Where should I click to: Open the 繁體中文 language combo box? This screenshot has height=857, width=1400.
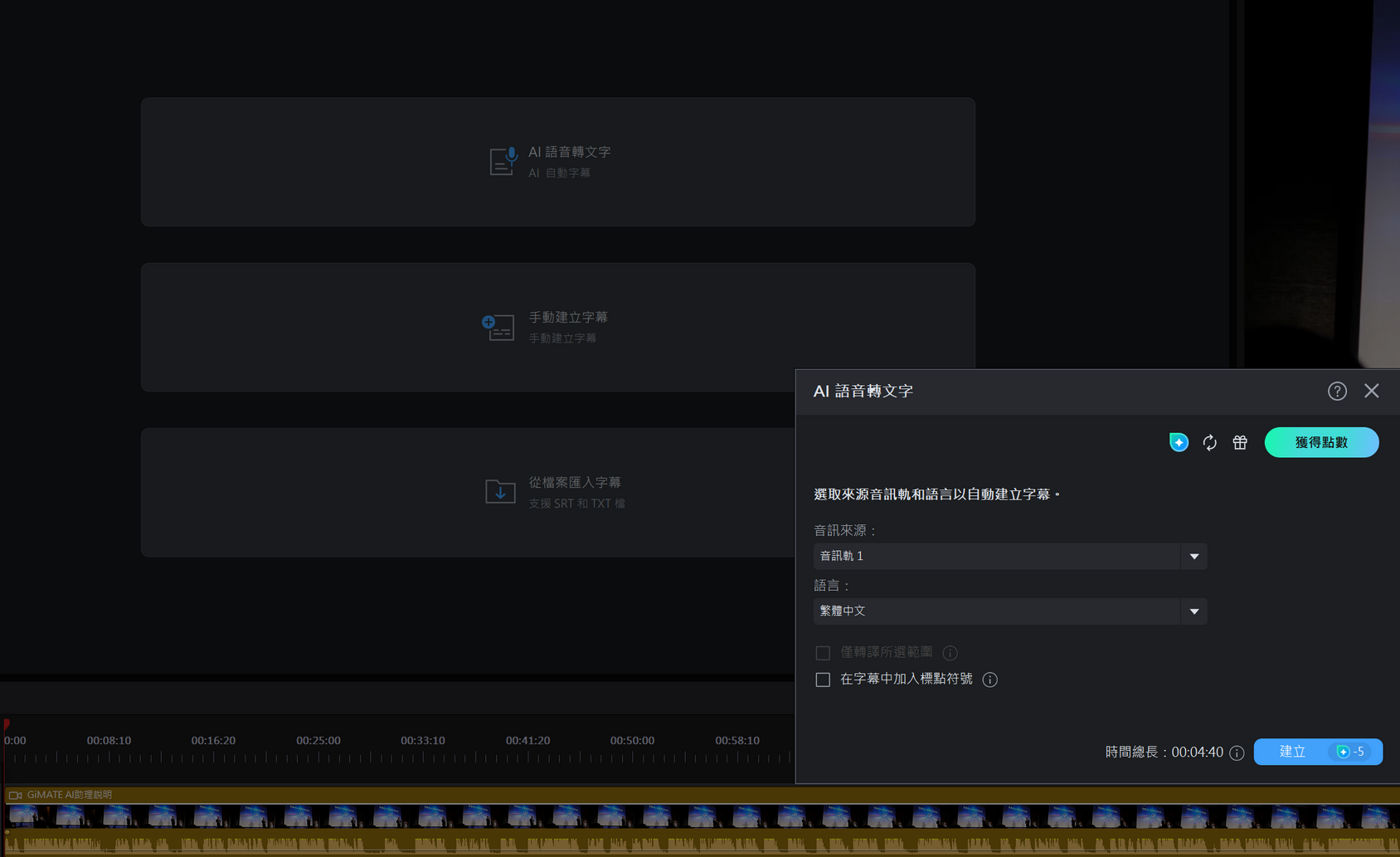[x=995, y=611]
